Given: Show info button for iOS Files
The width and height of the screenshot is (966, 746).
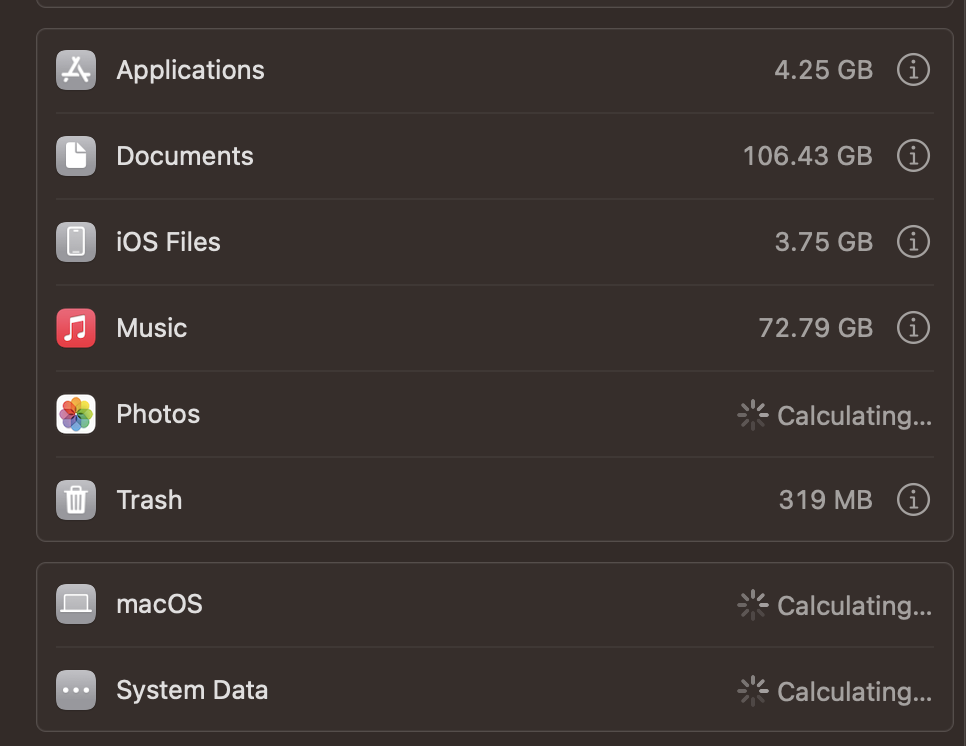Looking at the screenshot, I should click(x=913, y=241).
